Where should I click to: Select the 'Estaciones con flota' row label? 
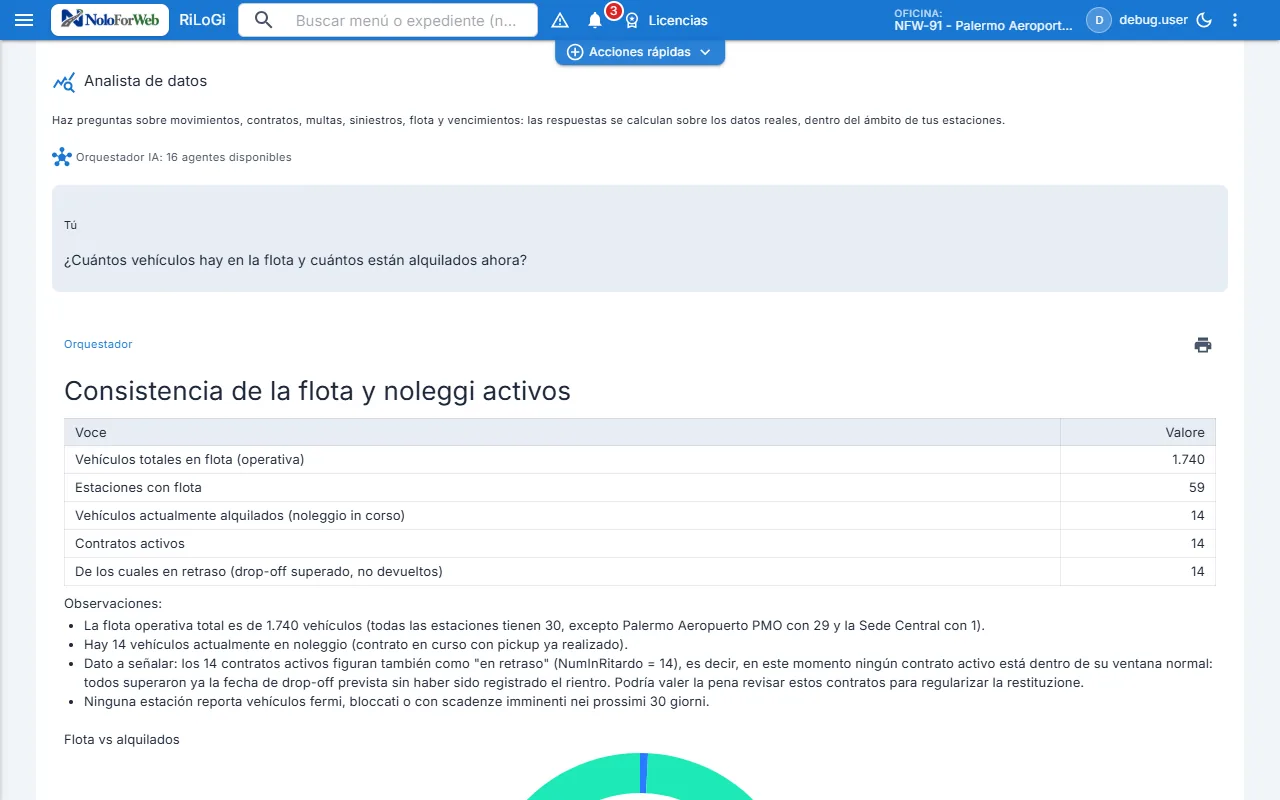coord(138,488)
